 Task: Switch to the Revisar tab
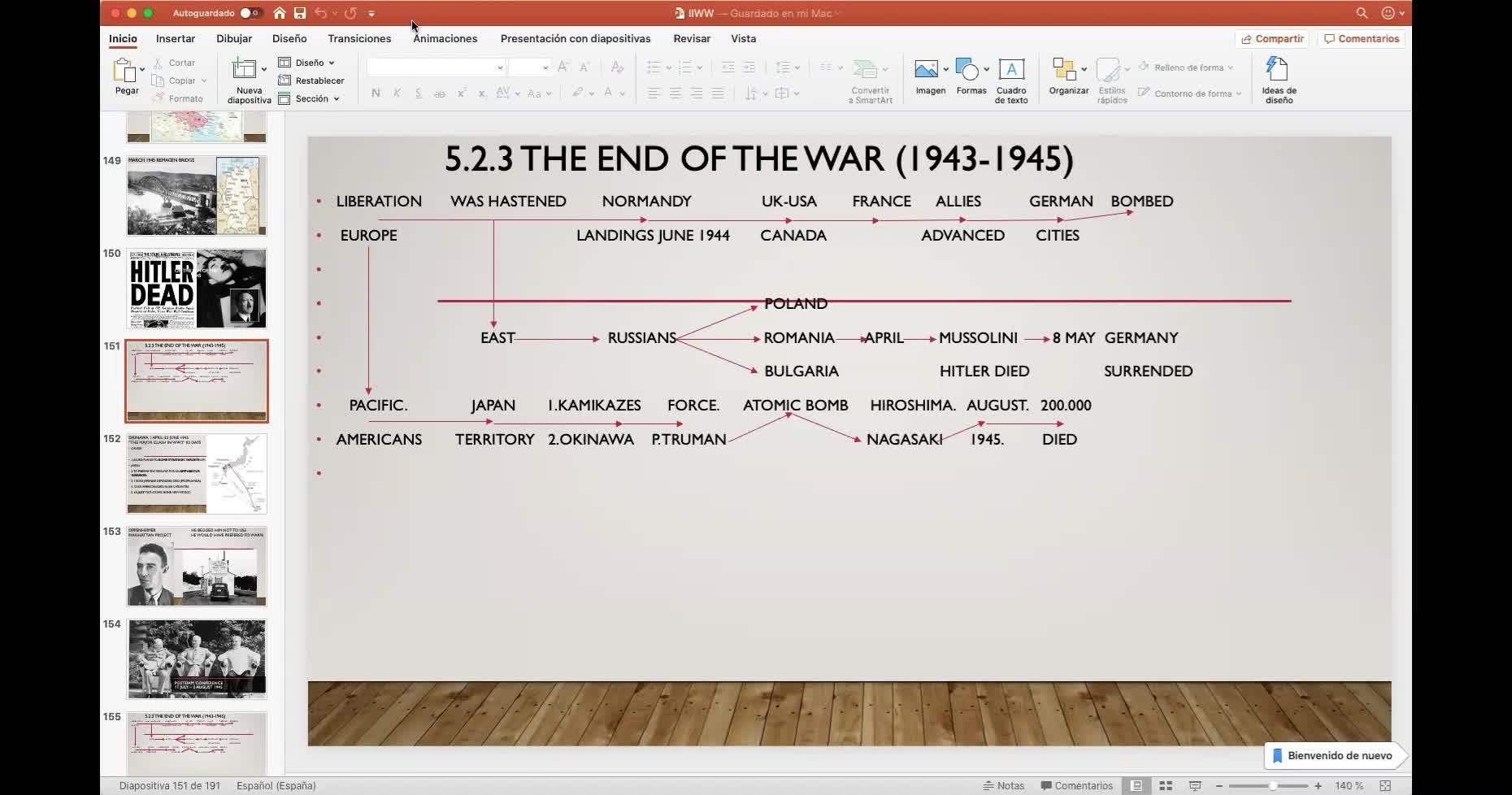[x=692, y=38]
